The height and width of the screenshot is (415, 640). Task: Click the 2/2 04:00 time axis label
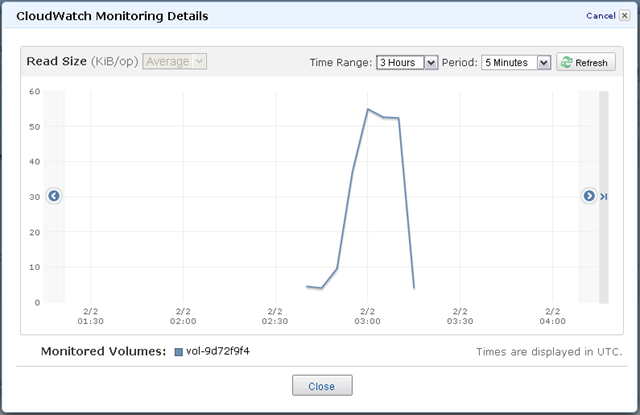tap(551, 316)
